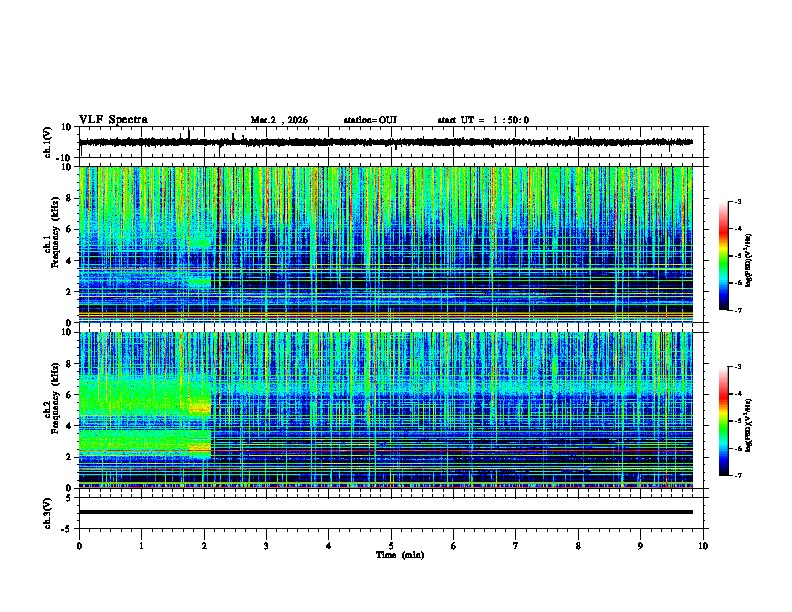
Task: Click the ch.1 "Frequency (kHz)" axis label
Action: [55, 232]
